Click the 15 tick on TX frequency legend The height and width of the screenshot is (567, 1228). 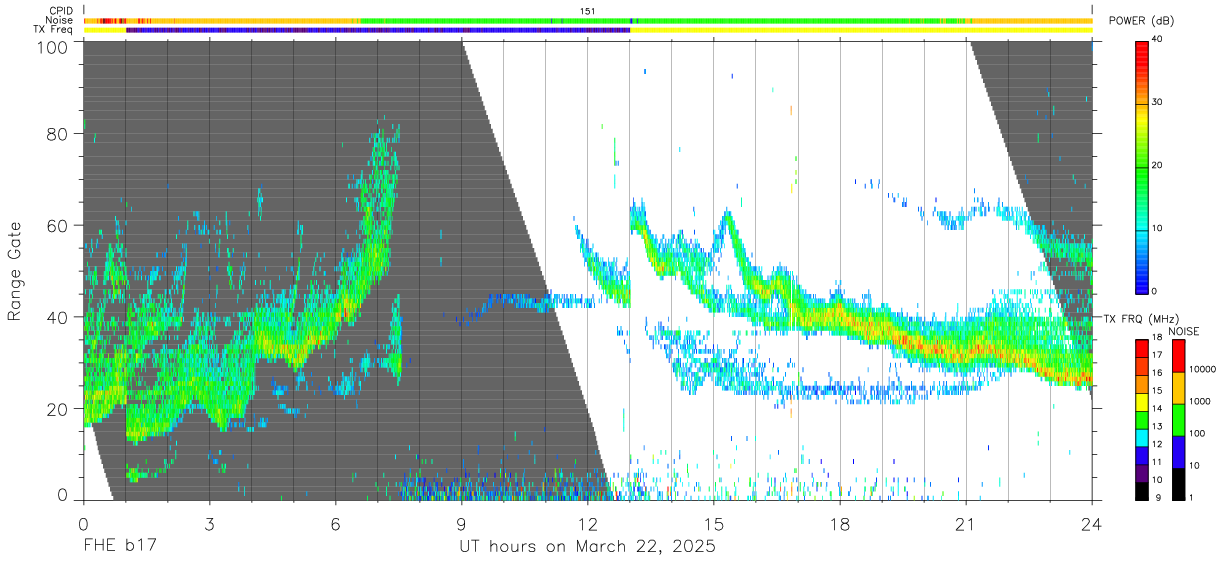click(1157, 391)
